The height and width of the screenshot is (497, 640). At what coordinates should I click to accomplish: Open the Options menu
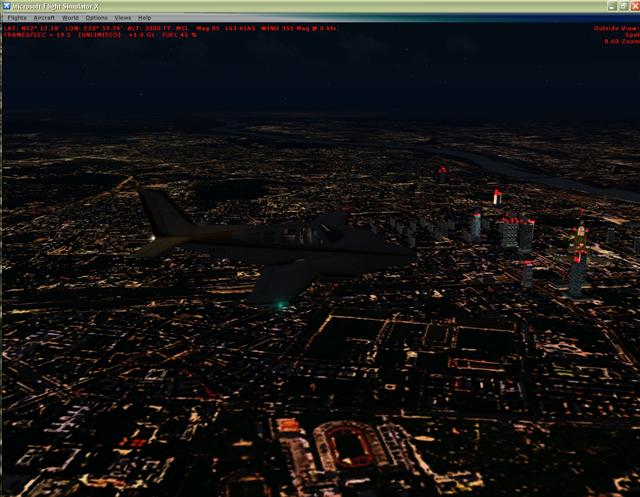[x=97, y=18]
